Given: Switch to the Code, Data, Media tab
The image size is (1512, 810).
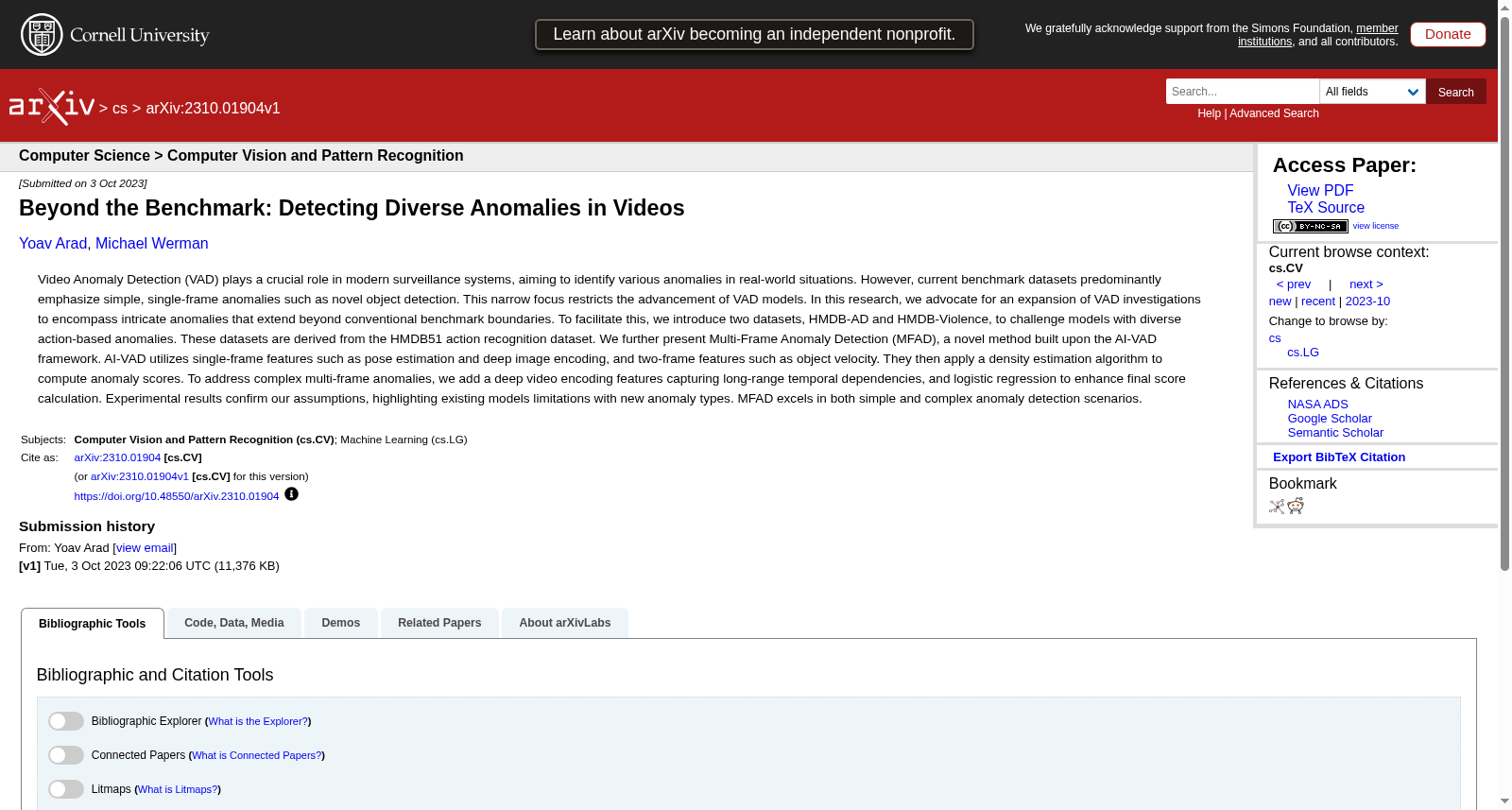Looking at the screenshot, I should coord(234,623).
